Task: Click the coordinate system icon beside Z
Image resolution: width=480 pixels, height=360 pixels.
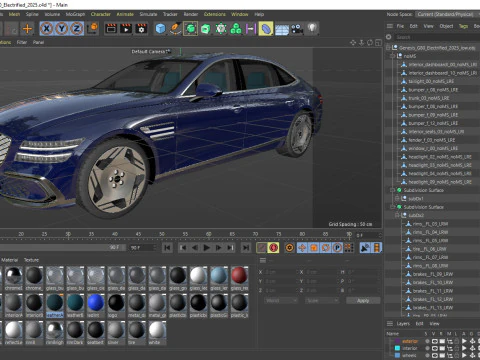Action: point(92,29)
